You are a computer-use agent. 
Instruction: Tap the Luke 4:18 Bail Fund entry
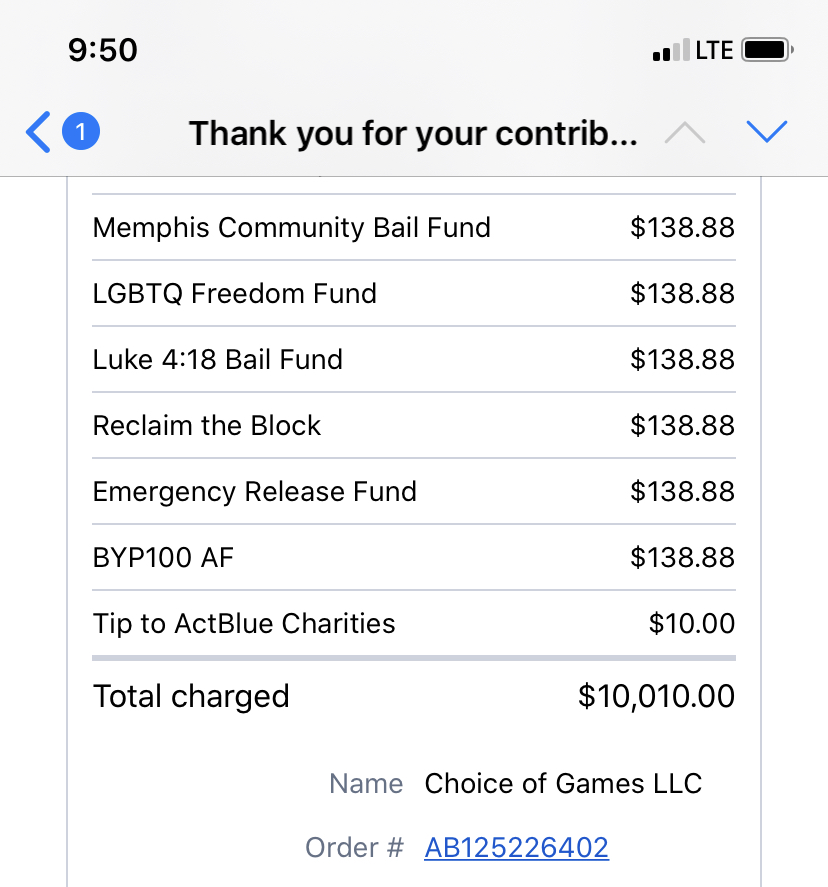coord(218,360)
